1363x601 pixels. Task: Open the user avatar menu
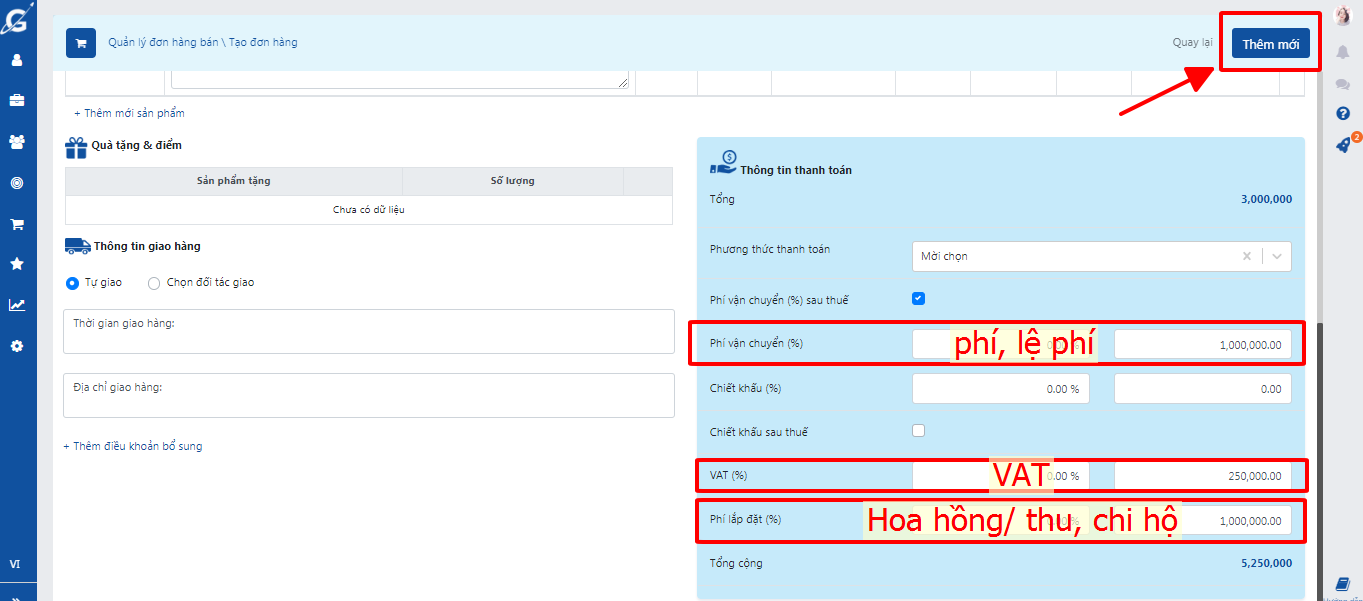[x=1343, y=16]
